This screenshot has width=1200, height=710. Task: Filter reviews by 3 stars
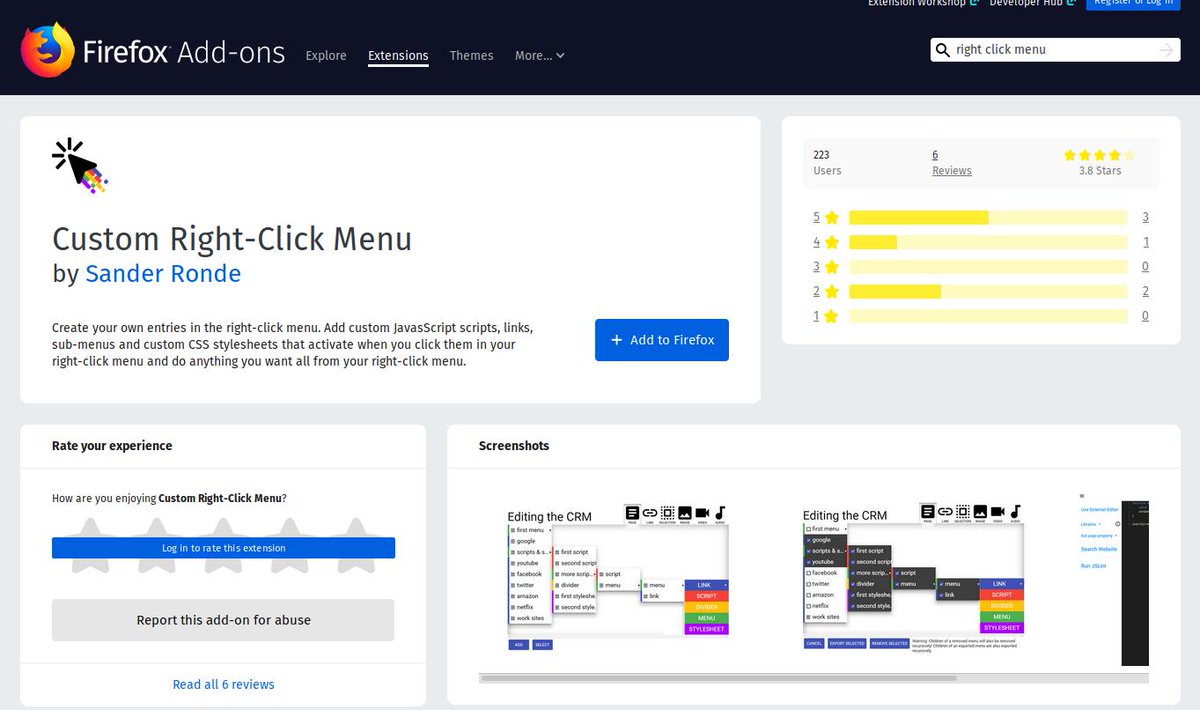click(x=826, y=267)
